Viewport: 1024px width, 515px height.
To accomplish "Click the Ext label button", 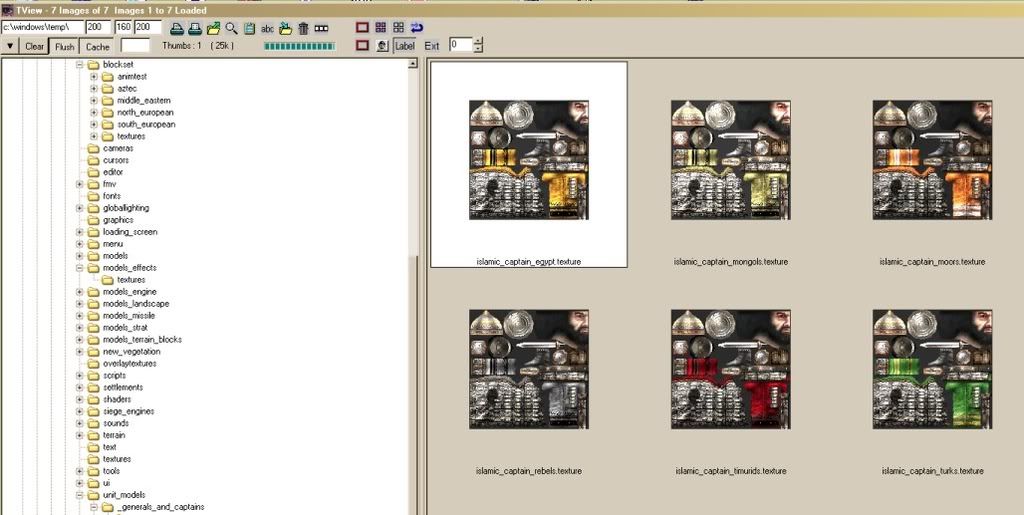I will [x=432, y=46].
